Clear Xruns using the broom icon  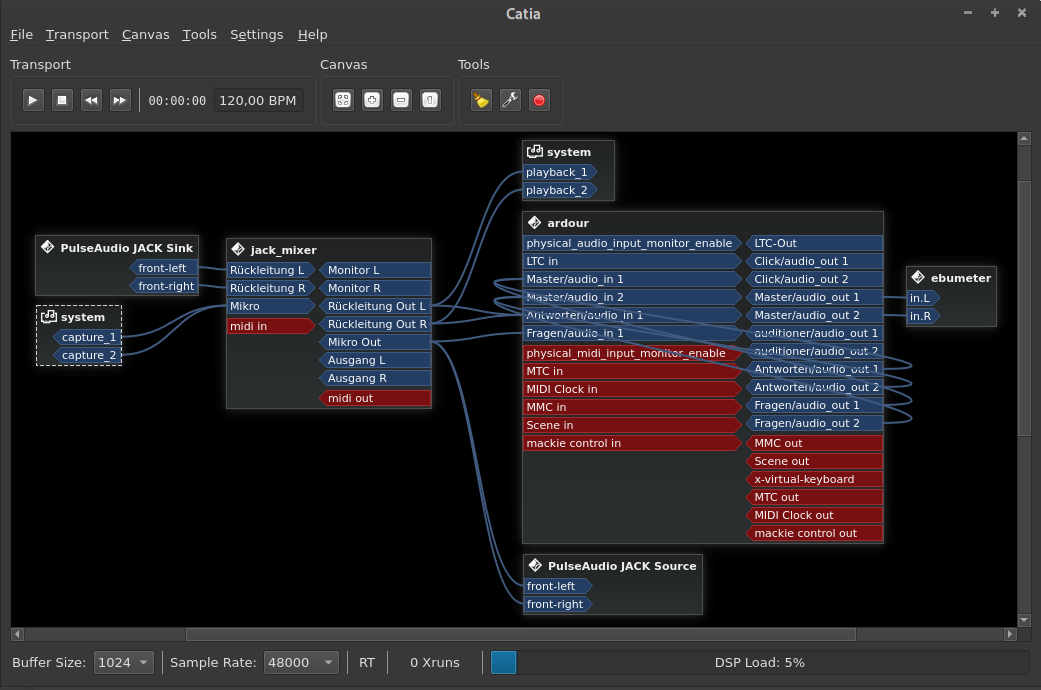click(x=481, y=100)
